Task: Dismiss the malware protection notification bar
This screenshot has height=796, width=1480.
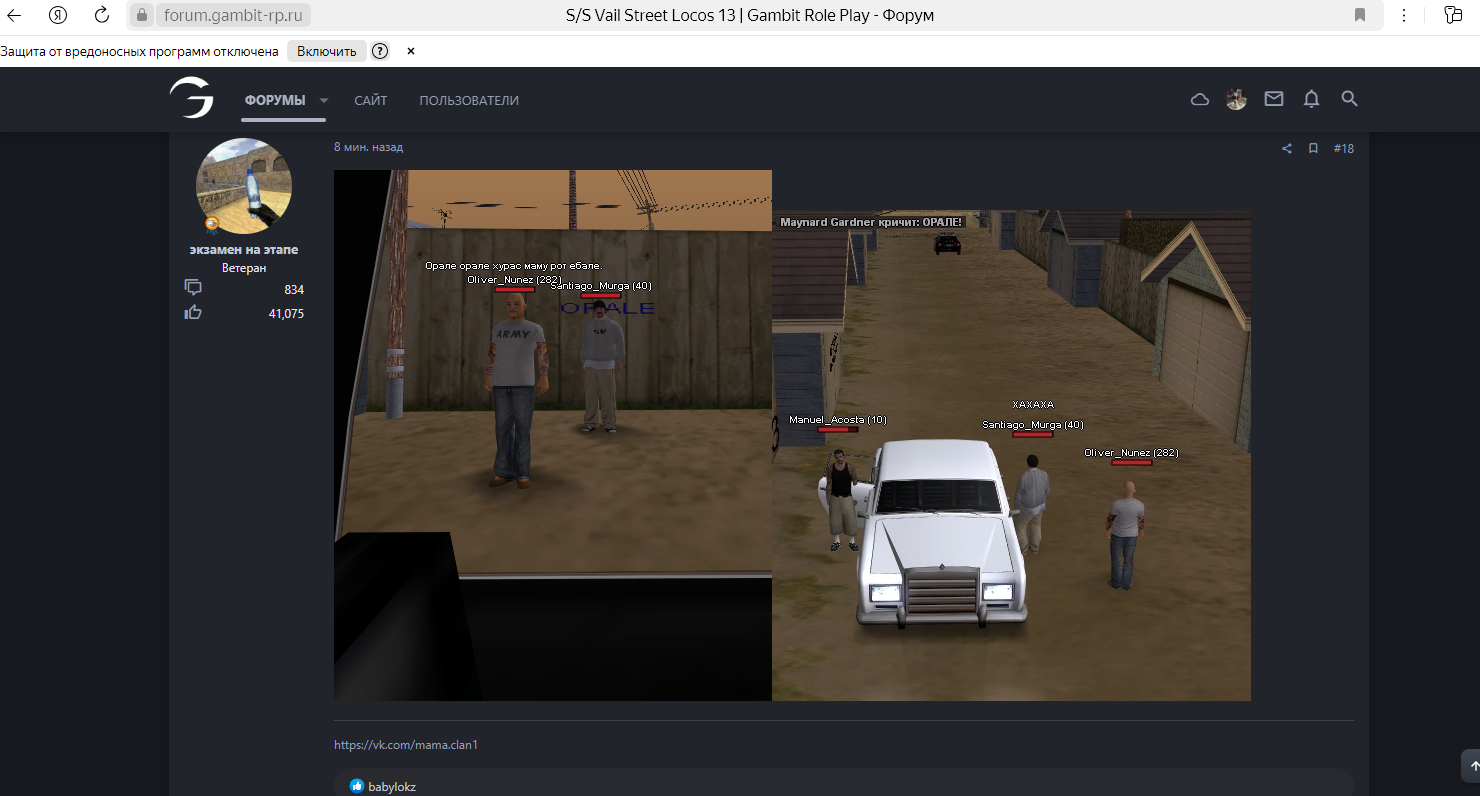Action: tap(410, 51)
